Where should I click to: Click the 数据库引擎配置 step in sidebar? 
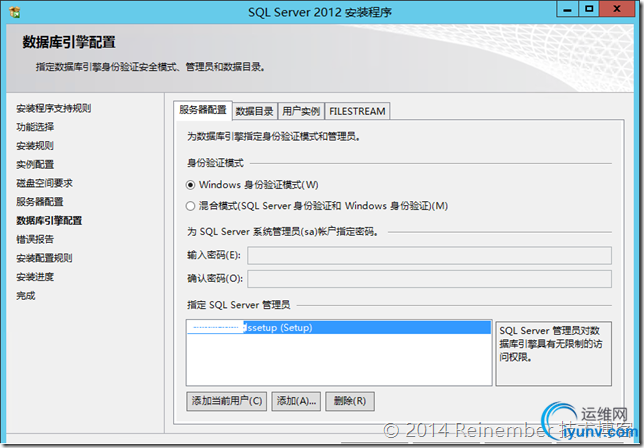tap(49, 221)
